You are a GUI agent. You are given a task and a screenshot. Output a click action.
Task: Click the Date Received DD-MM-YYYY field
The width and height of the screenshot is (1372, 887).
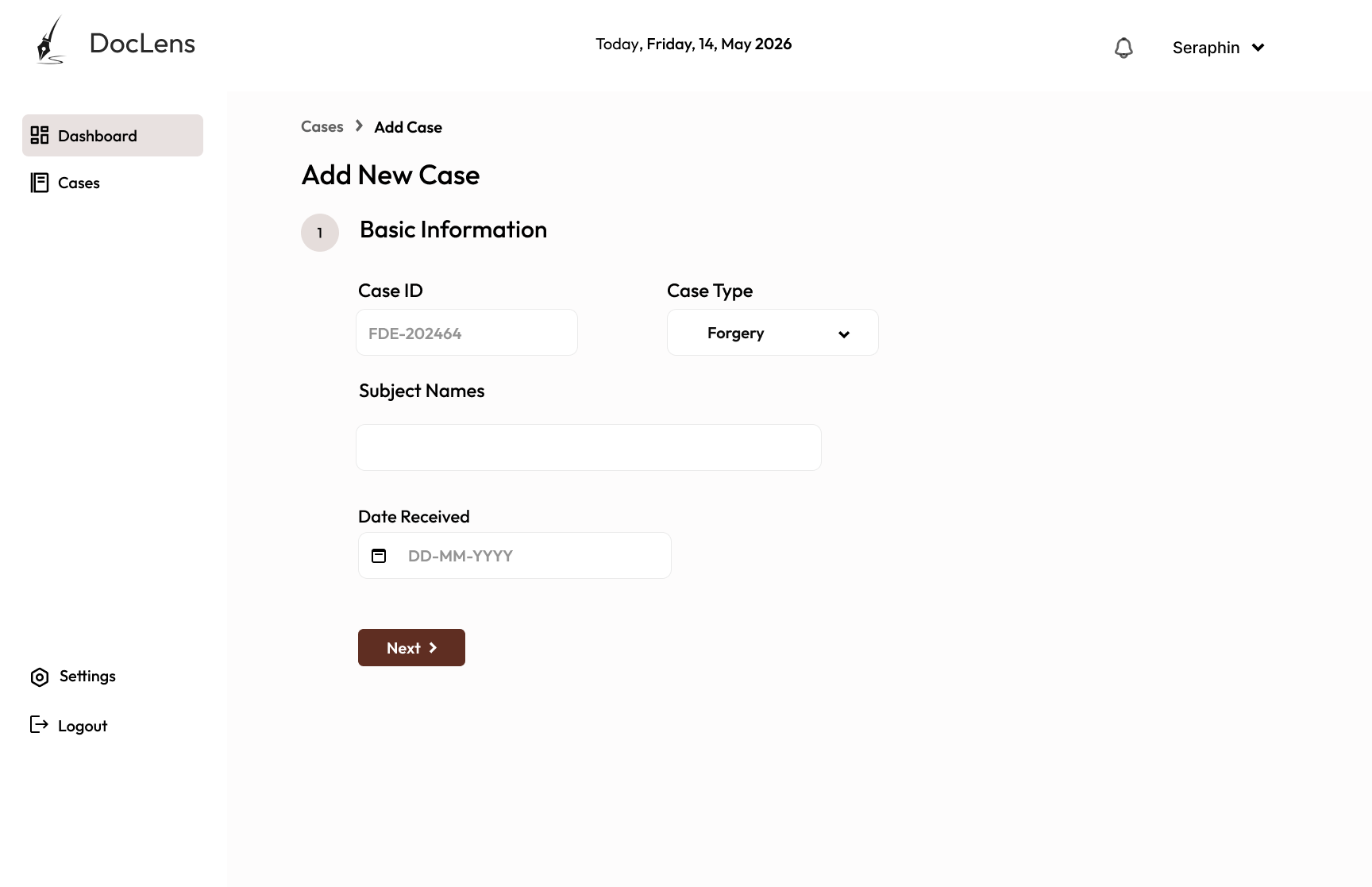click(x=514, y=556)
